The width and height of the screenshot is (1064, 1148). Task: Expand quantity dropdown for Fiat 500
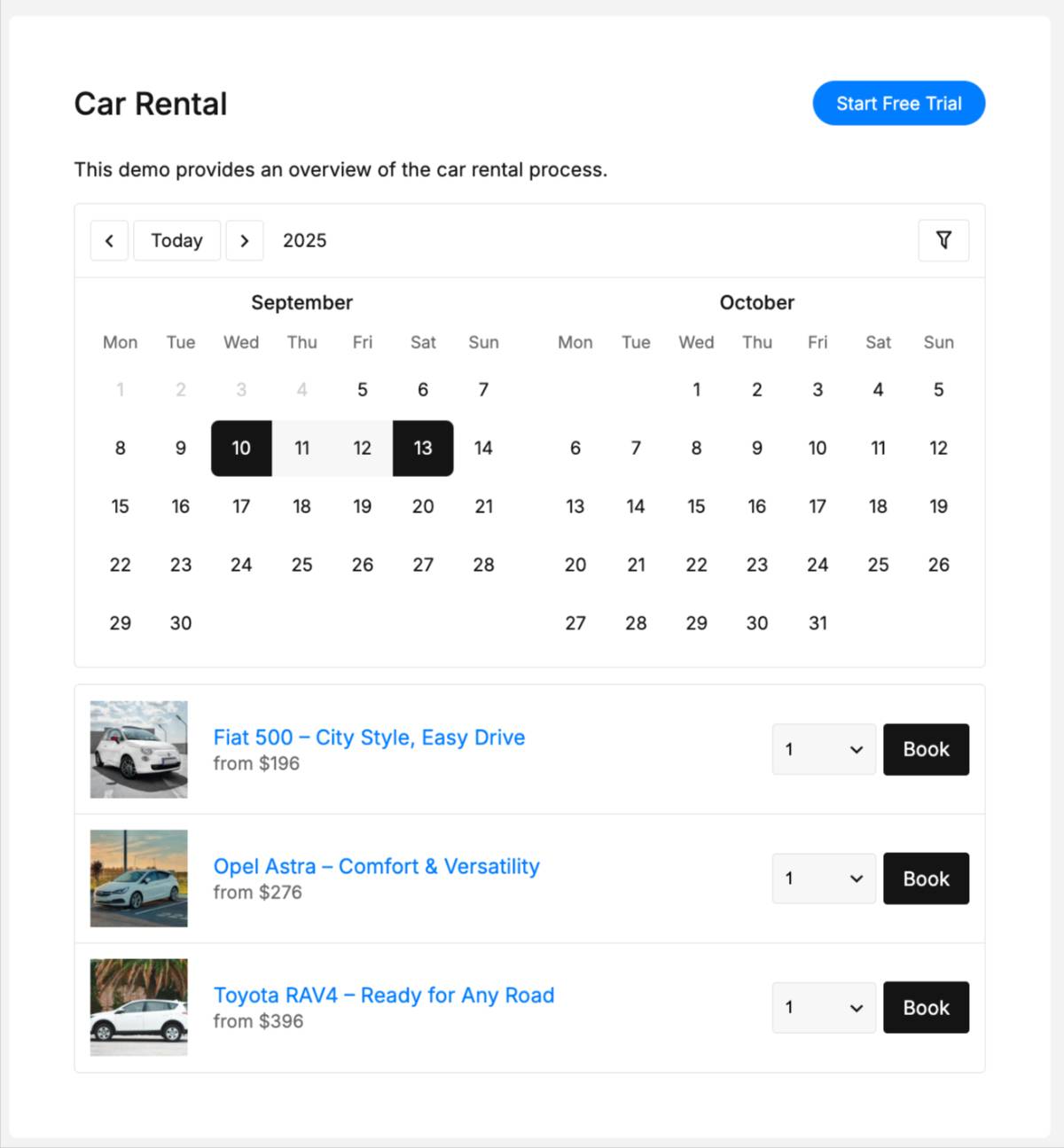coord(823,749)
